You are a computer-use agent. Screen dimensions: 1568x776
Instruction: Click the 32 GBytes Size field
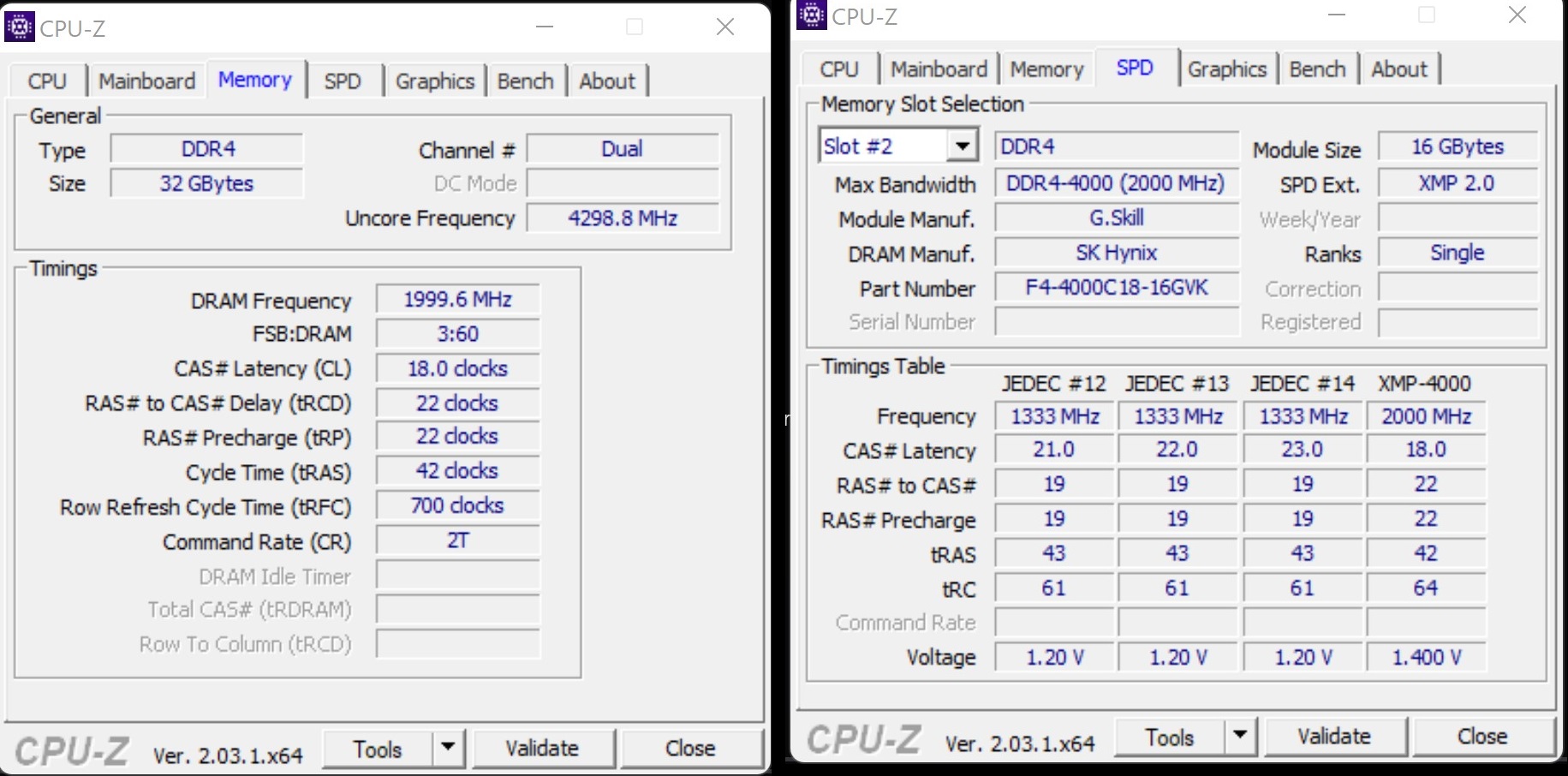tap(206, 183)
